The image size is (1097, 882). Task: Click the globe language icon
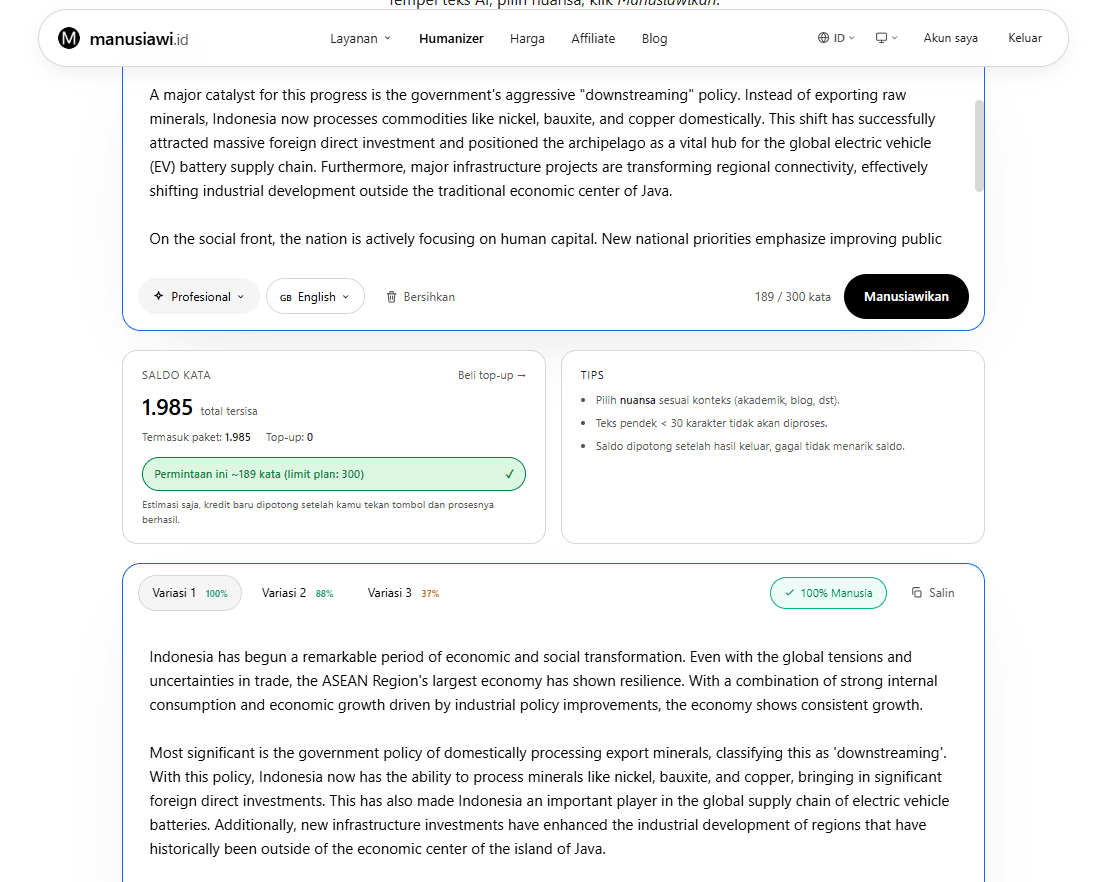click(x=823, y=38)
